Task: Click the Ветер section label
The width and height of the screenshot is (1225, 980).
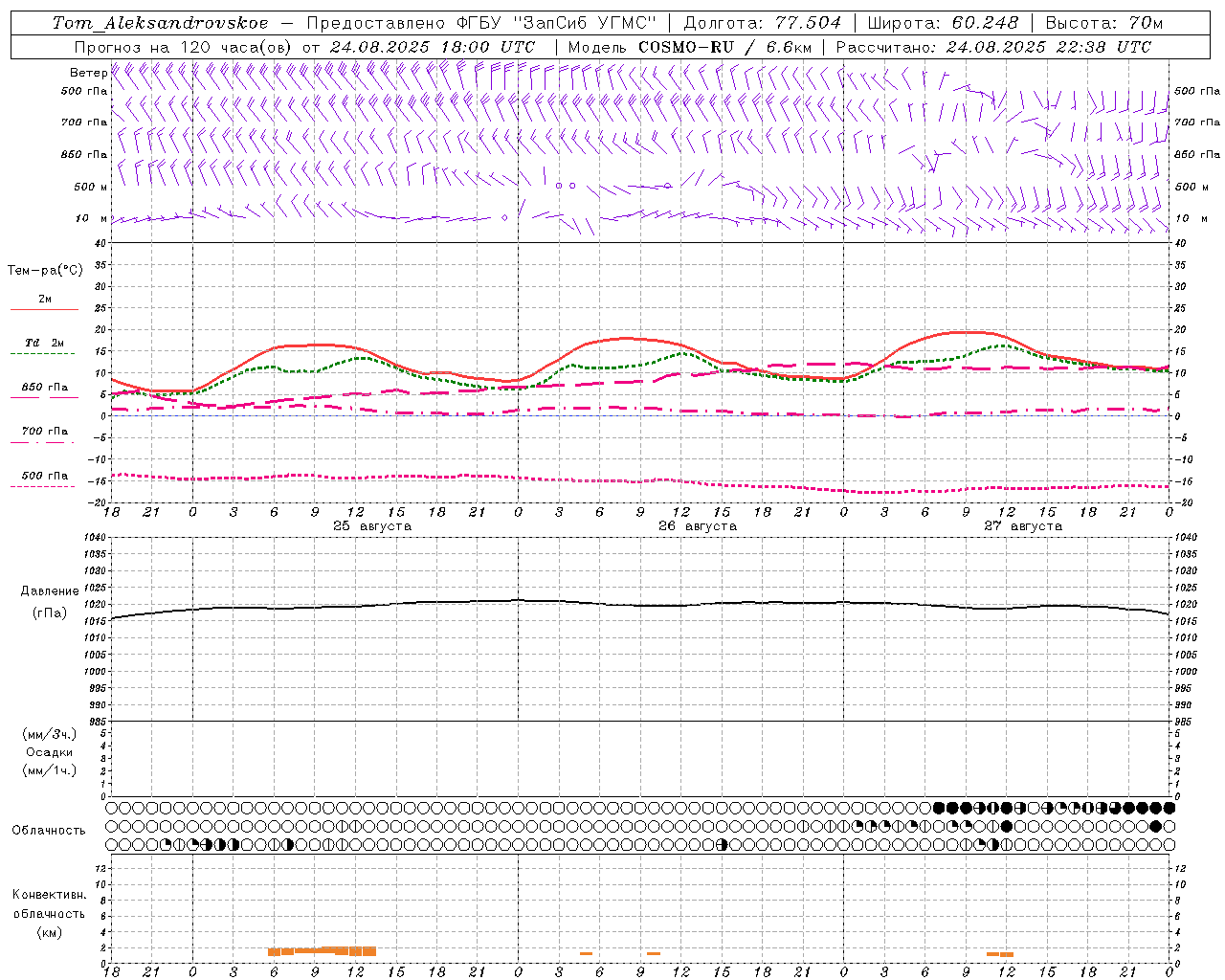Action: tap(88, 73)
